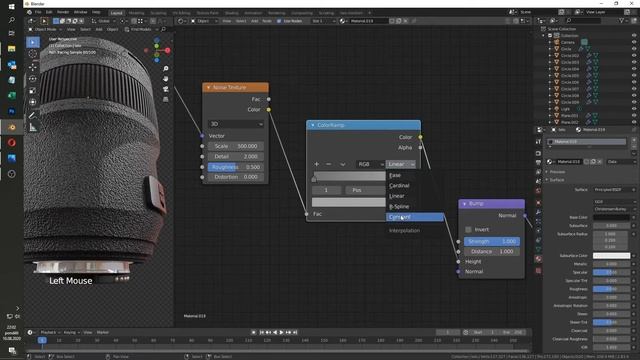640x360 pixels.
Task: Select the Scale tool in viewport toolbar
Action: (x=33, y=90)
